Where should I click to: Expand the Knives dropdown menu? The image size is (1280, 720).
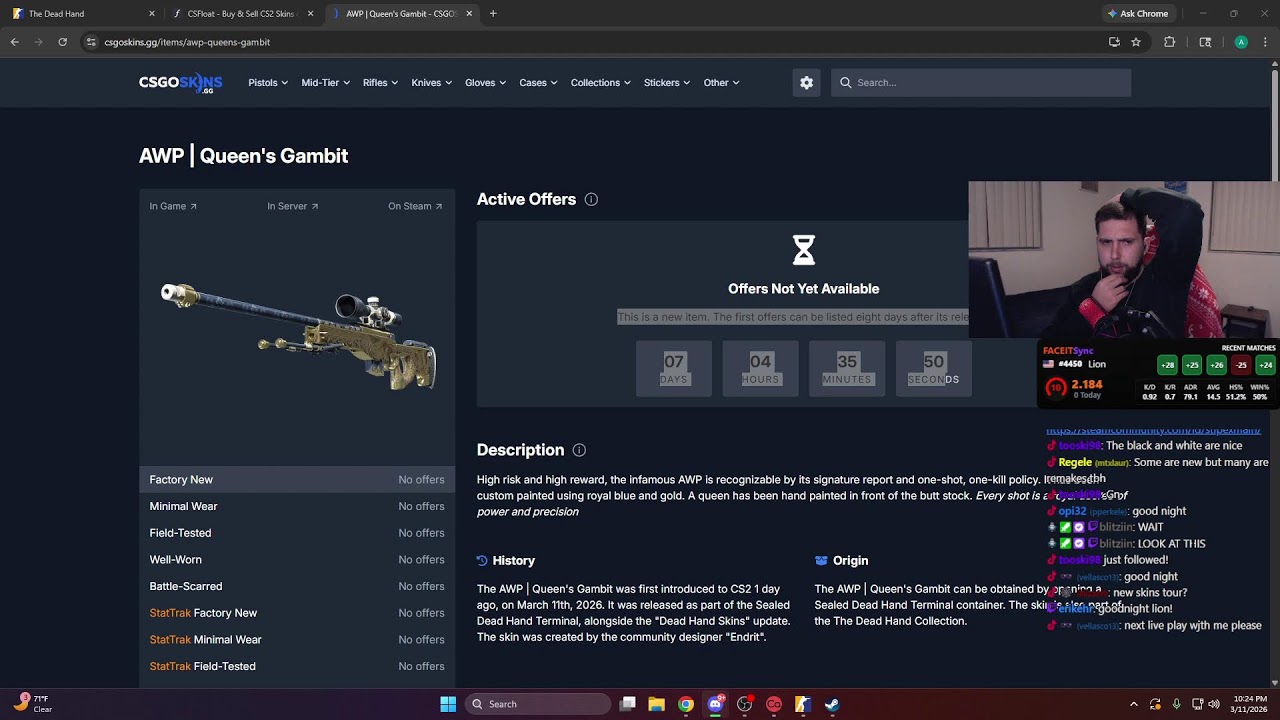point(431,83)
